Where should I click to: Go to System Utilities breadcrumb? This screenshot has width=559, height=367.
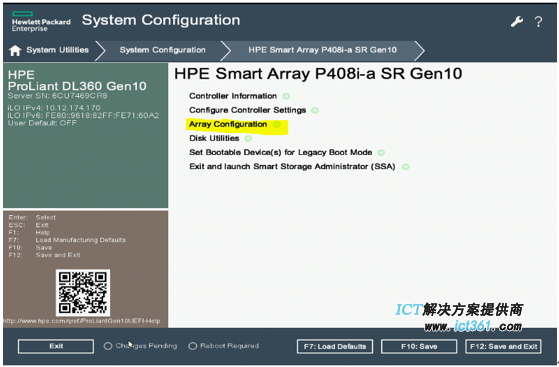tap(57, 50)
